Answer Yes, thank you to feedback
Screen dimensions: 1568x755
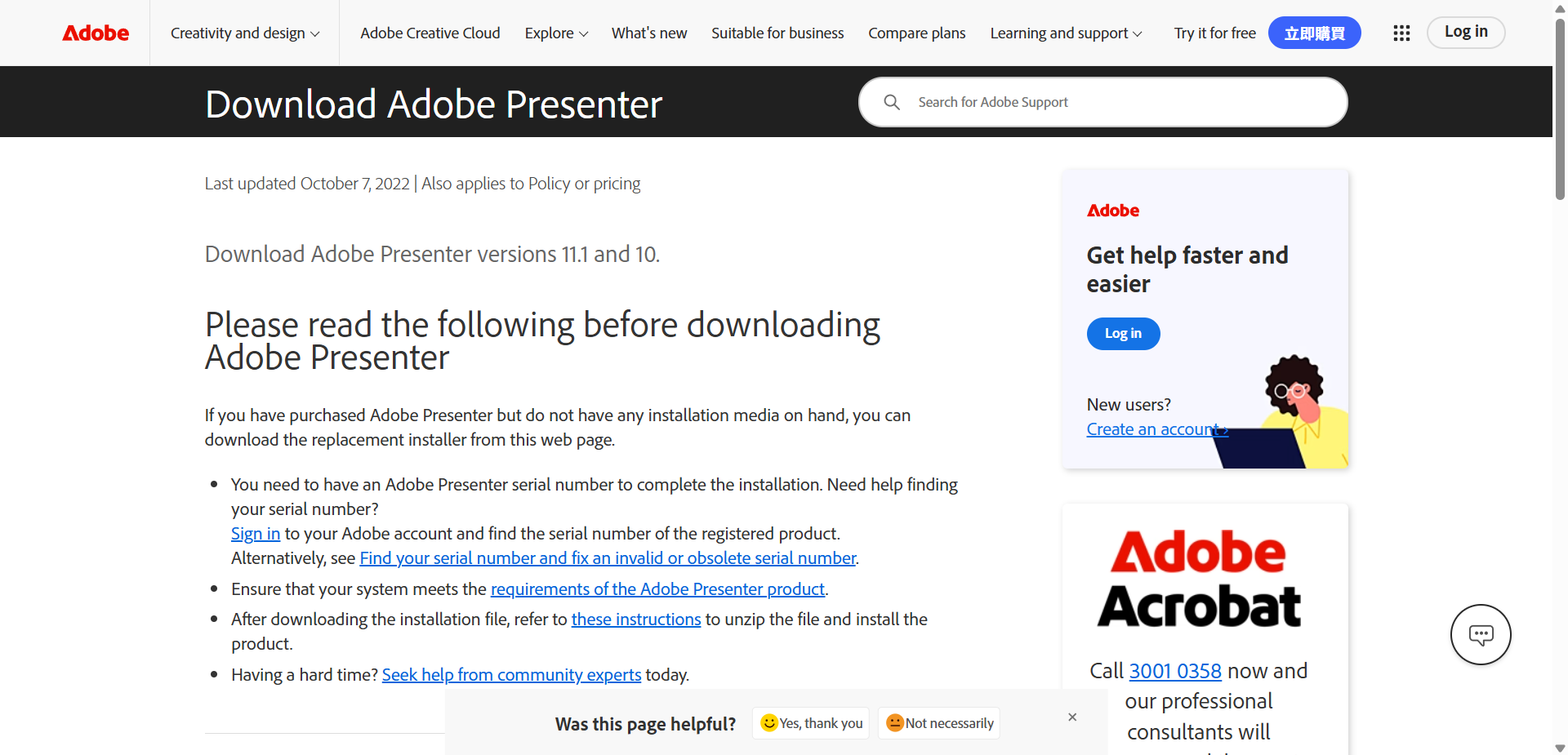click(811, 723)
